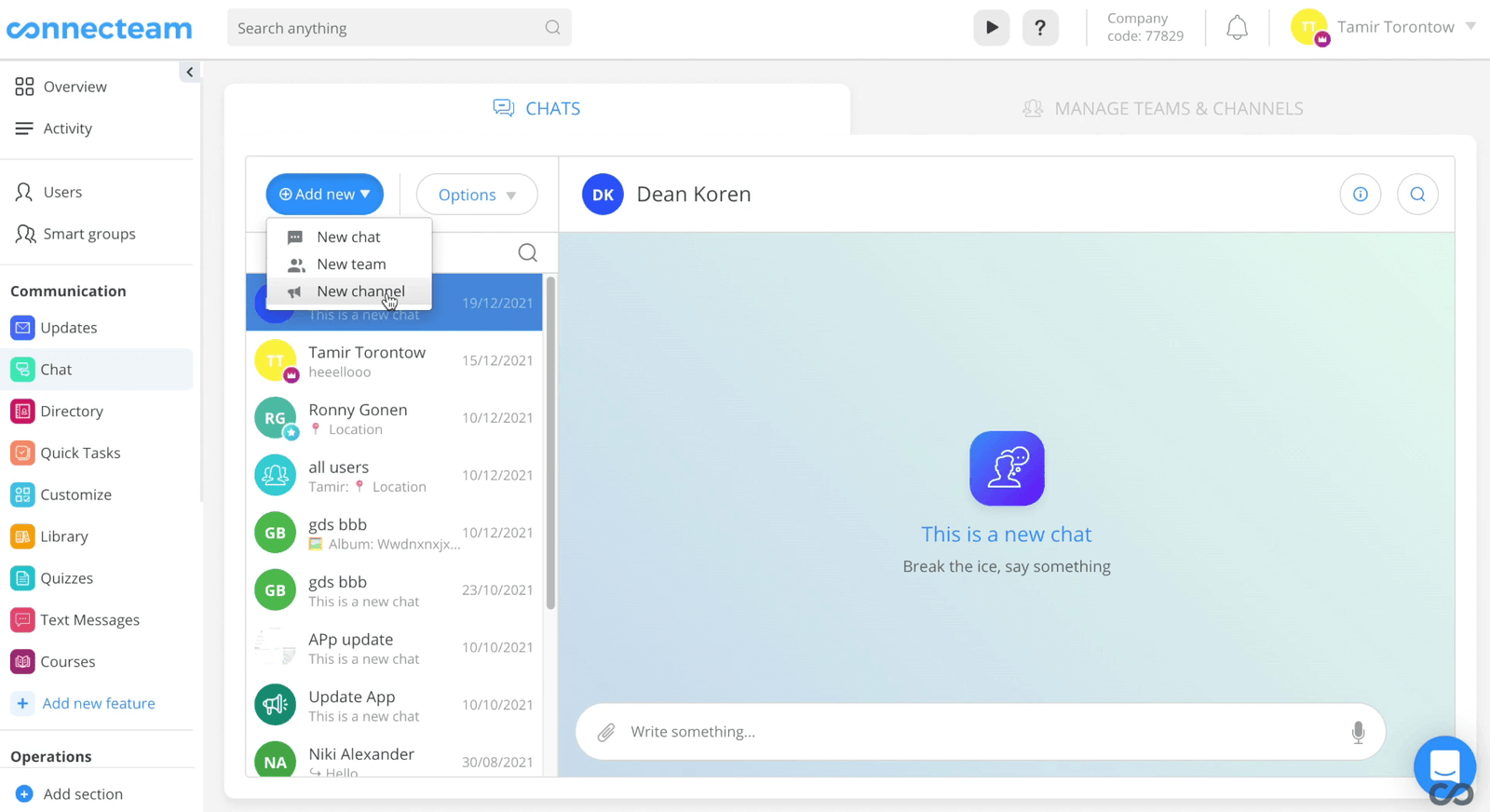
Task: Select New channel from menu
Action: 359,291
